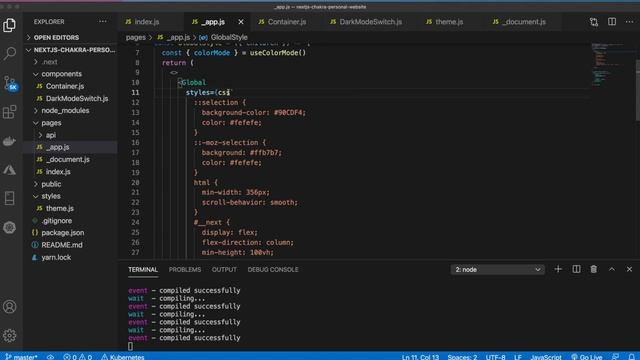Image resolution: width=640 pixels, height=360 pixels.
Task: Open README.md in the file tree
Action: 70,245
